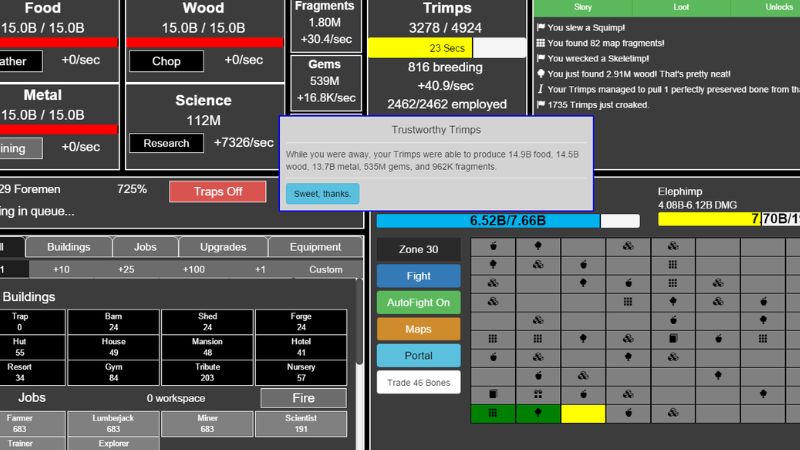Click the flag icon beside the Trimps croaked message

point(541,104)
